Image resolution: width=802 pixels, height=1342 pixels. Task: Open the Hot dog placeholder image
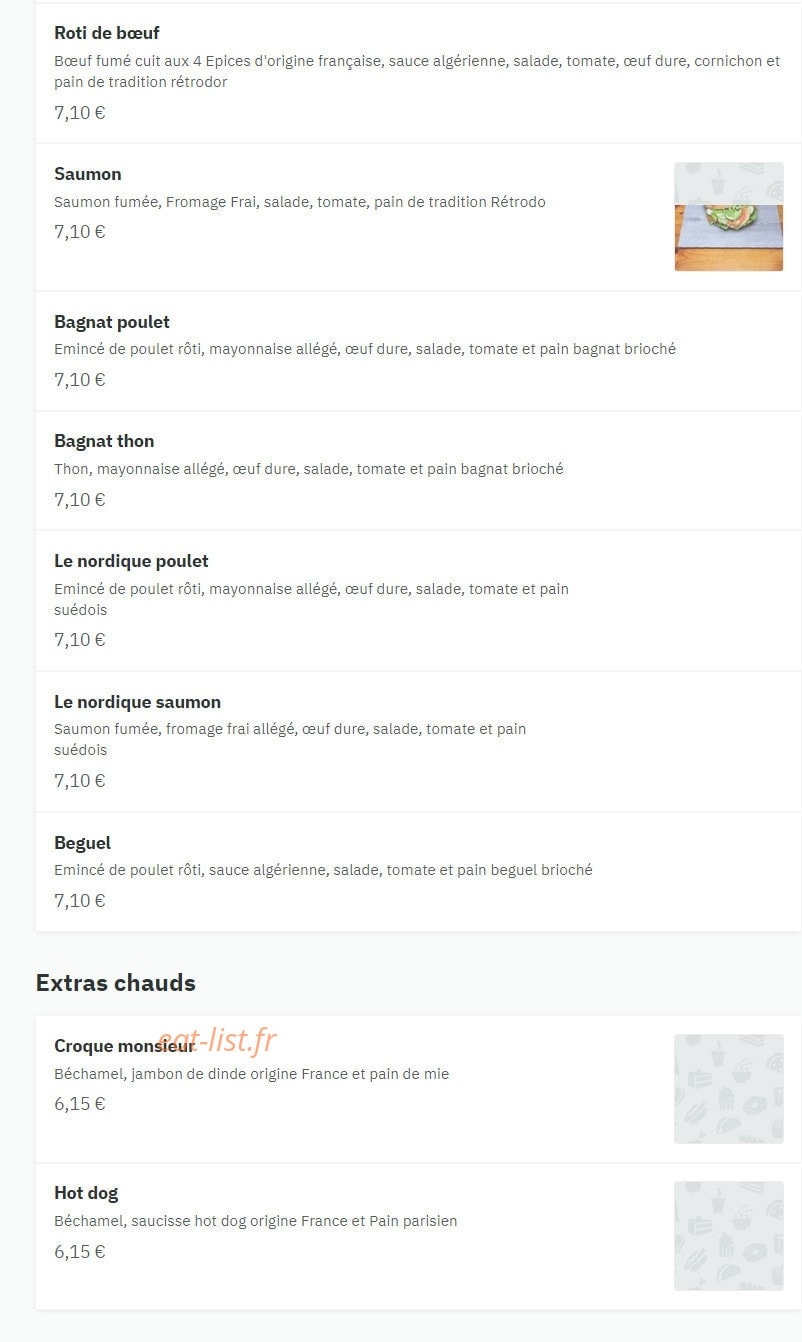(x=728, y=1236)
